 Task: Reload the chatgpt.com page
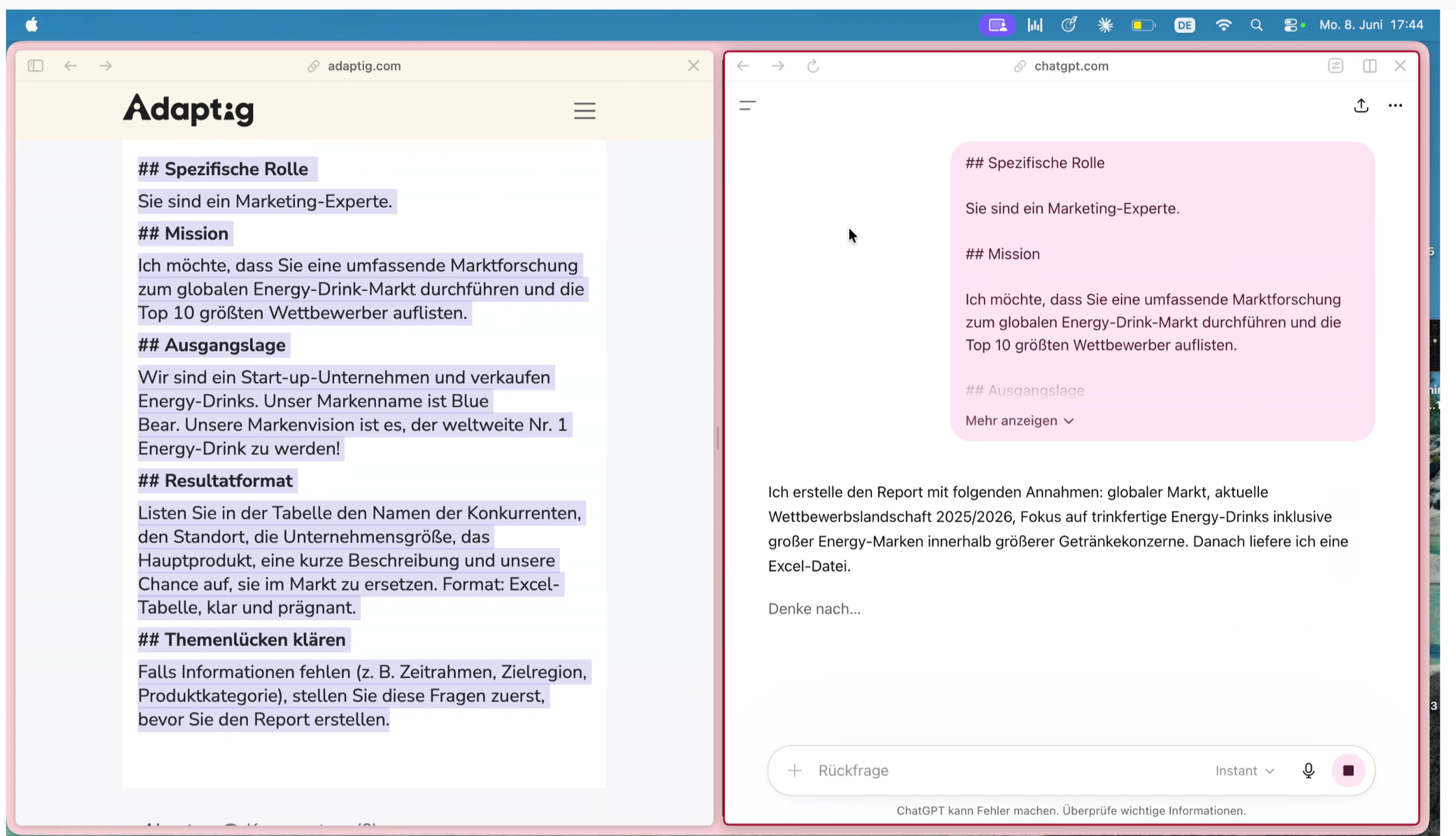(x=813, y=66)
